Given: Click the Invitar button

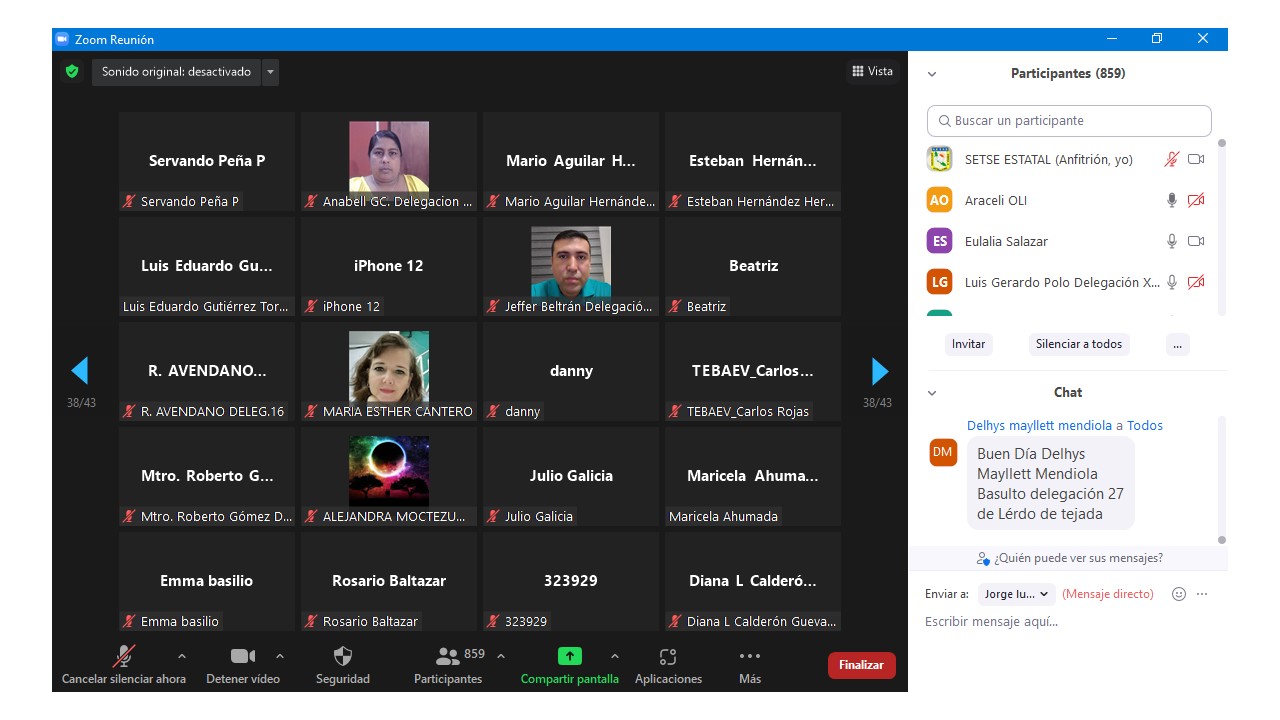Looking at the screenshot, I should click(968, 344).
